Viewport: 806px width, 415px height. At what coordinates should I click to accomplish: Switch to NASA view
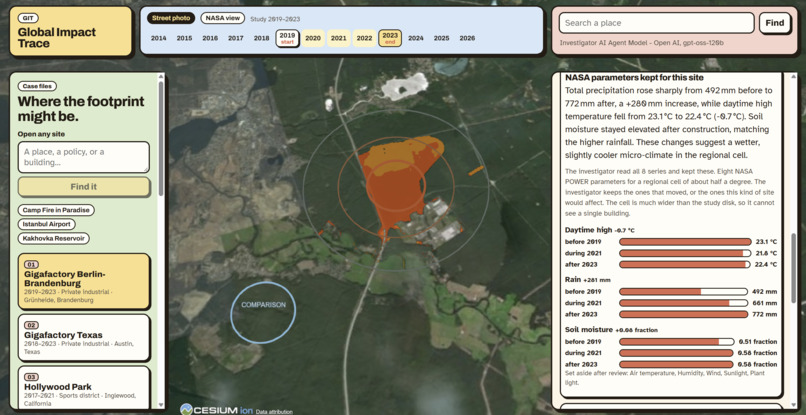pyautogui.click(x=223, y=18)
